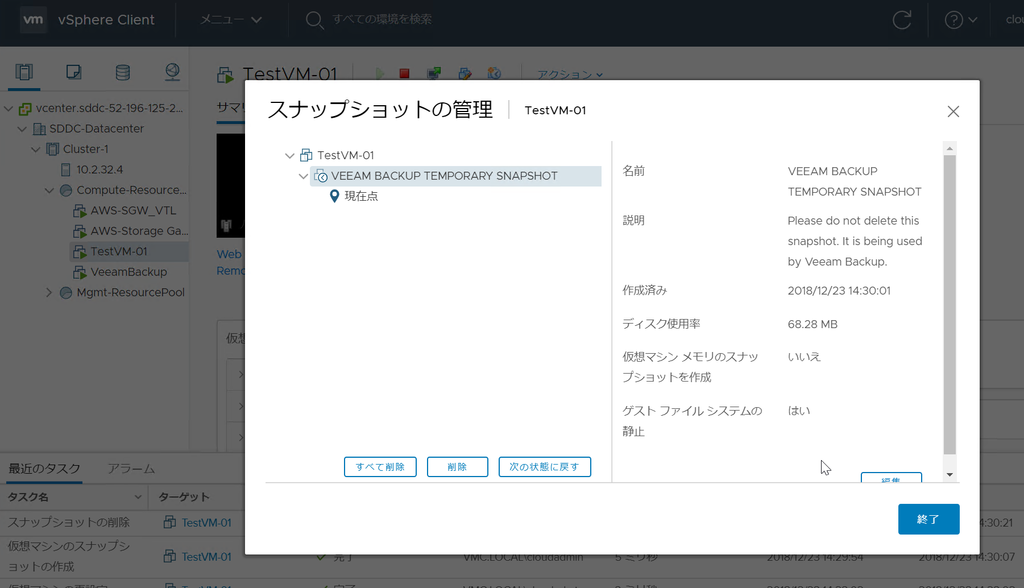
Task: Select the Hosts and Clusters inventory icon
Action: coord(24,72)
